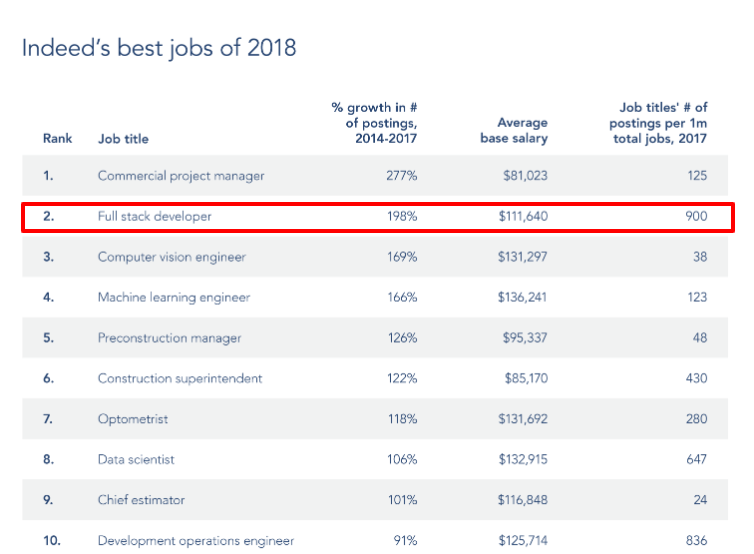Click Construction superintendent job title
Image resolution: width=754 pixels, height=554 pixels.
[180, 378]
